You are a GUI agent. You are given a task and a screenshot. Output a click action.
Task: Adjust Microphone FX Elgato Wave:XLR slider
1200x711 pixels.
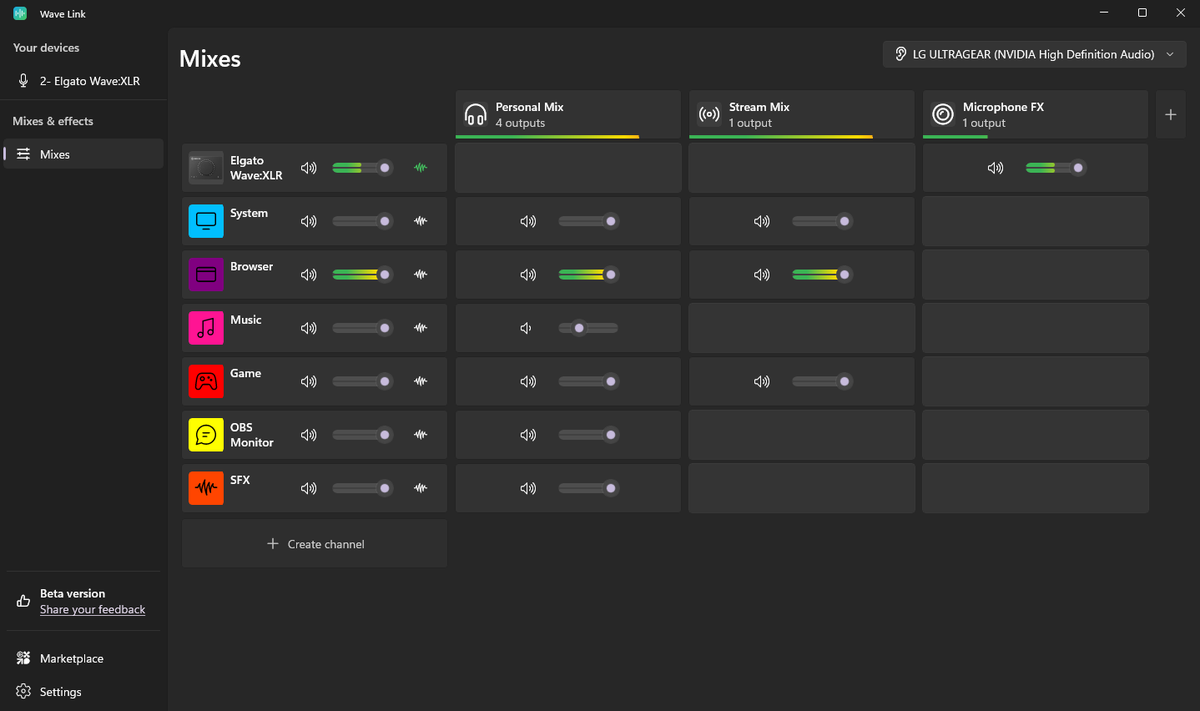point(1056,168)
